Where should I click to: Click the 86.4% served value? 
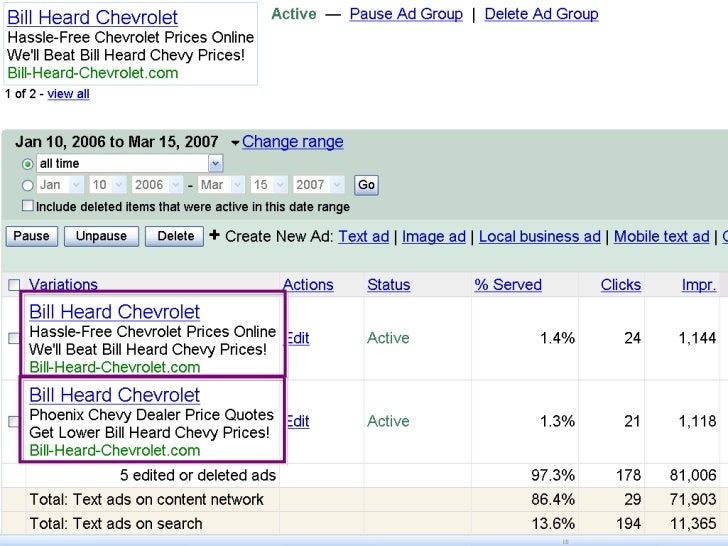[553, 499]
